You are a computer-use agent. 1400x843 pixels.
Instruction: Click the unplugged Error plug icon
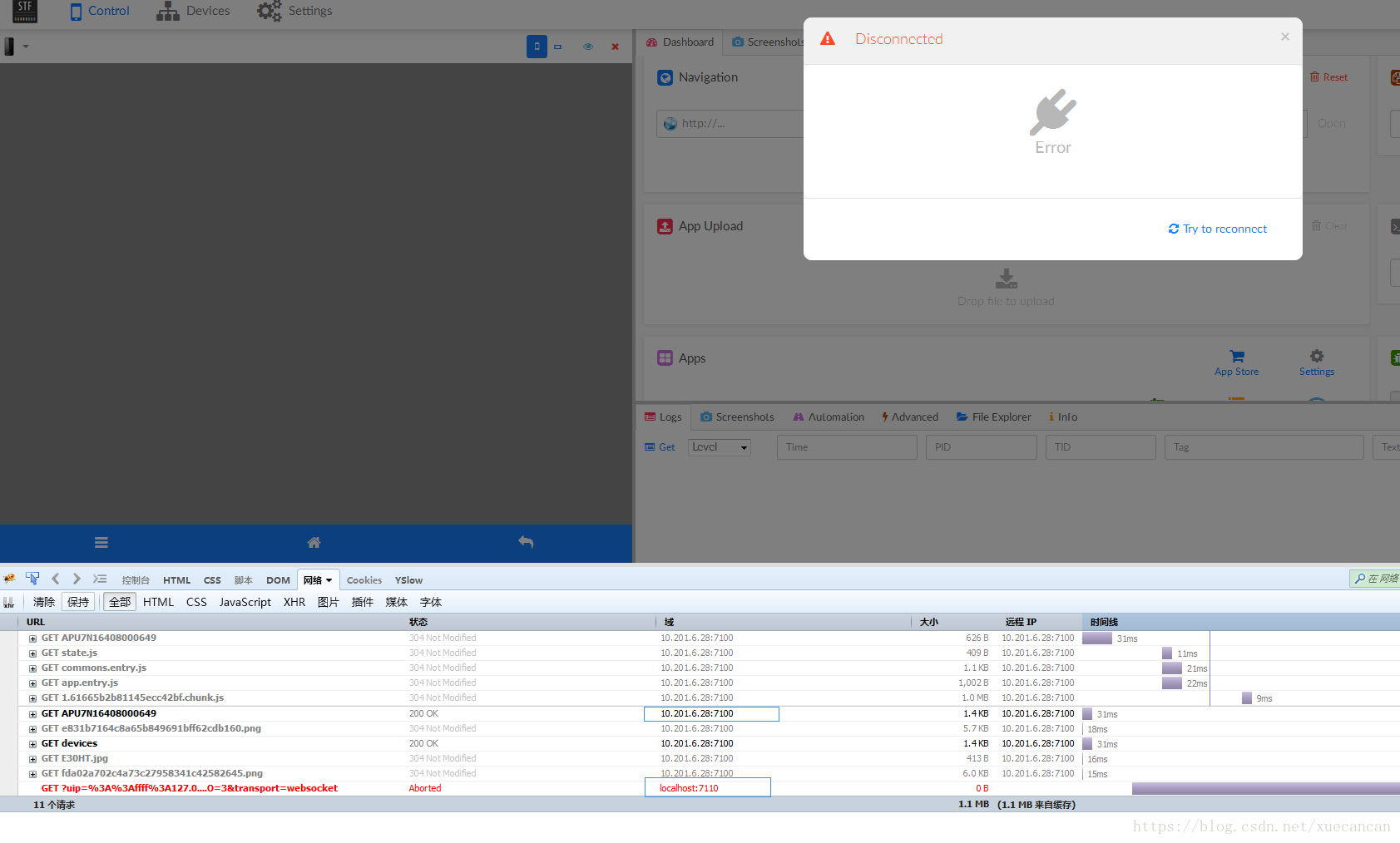1052,112
